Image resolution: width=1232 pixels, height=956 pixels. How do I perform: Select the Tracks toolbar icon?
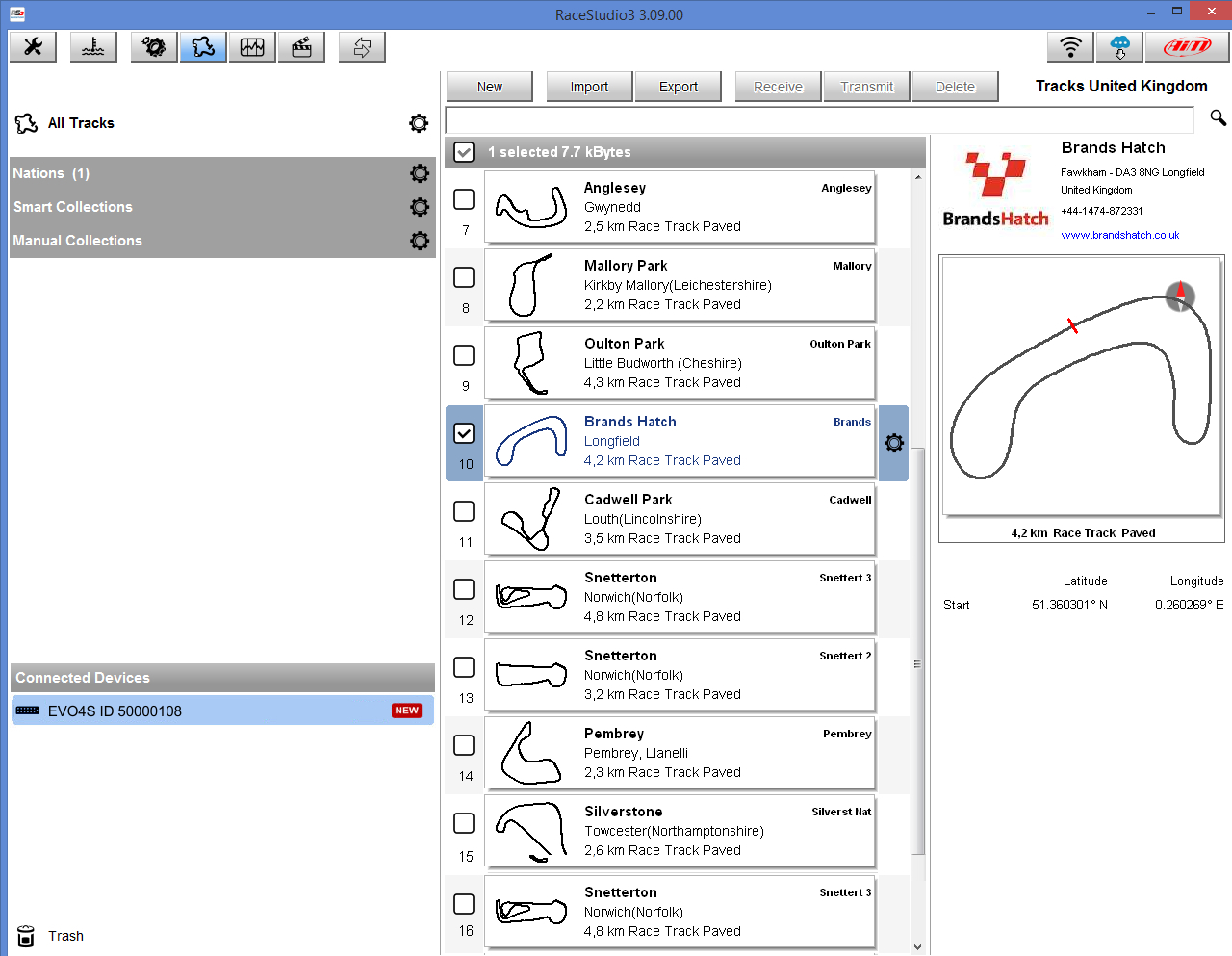pyautogui.click(x=203, y=47)
